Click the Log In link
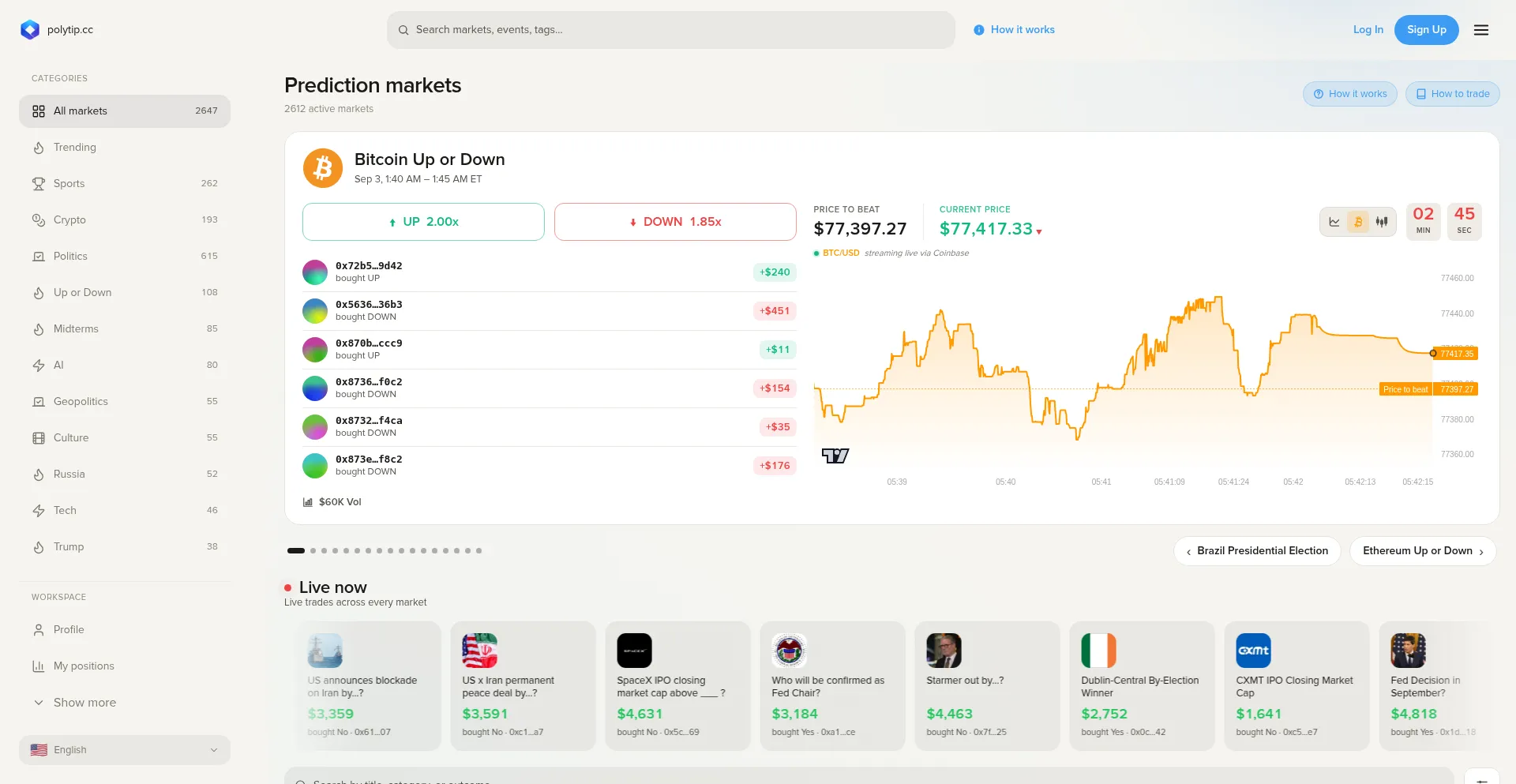Viewport: 1516px width, 784px height. point(1368,30)
